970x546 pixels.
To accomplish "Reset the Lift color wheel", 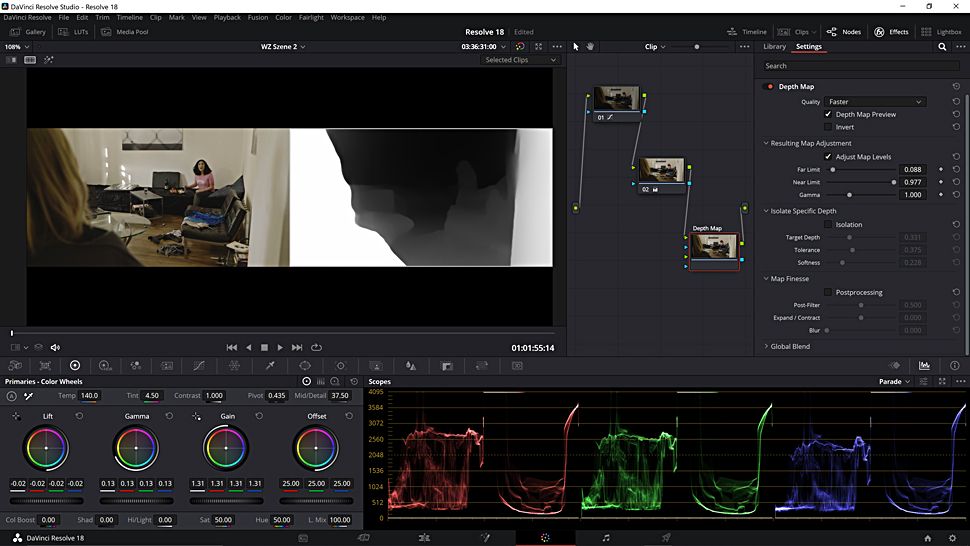I will [x=79, y=416].
